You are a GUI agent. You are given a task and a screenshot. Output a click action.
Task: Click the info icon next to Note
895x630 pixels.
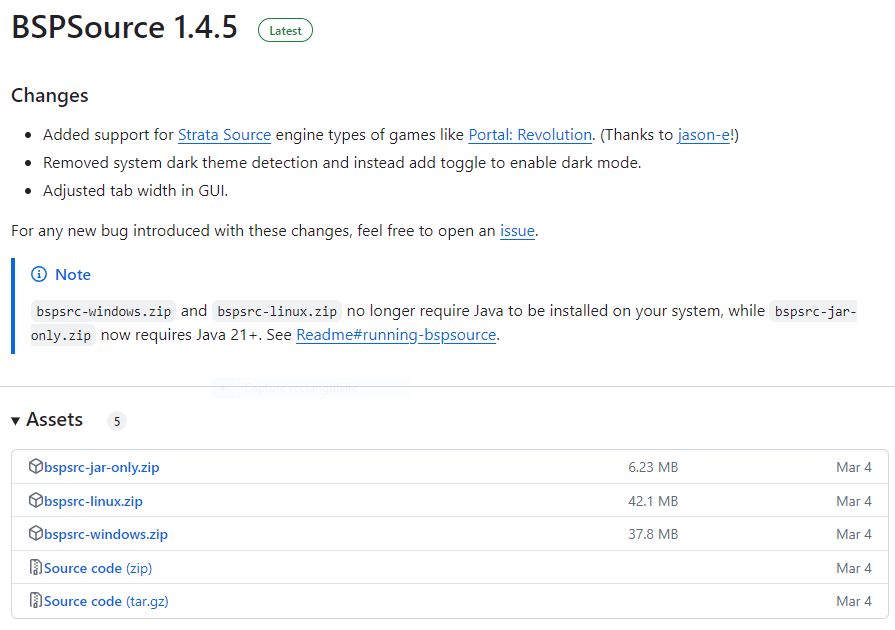click(39, 274)
